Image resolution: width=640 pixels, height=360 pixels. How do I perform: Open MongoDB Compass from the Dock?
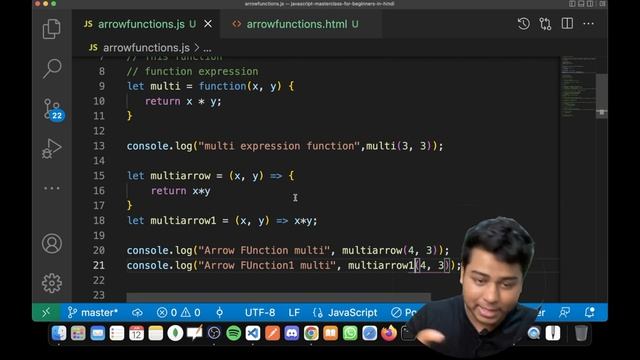[x=175, y=333]
